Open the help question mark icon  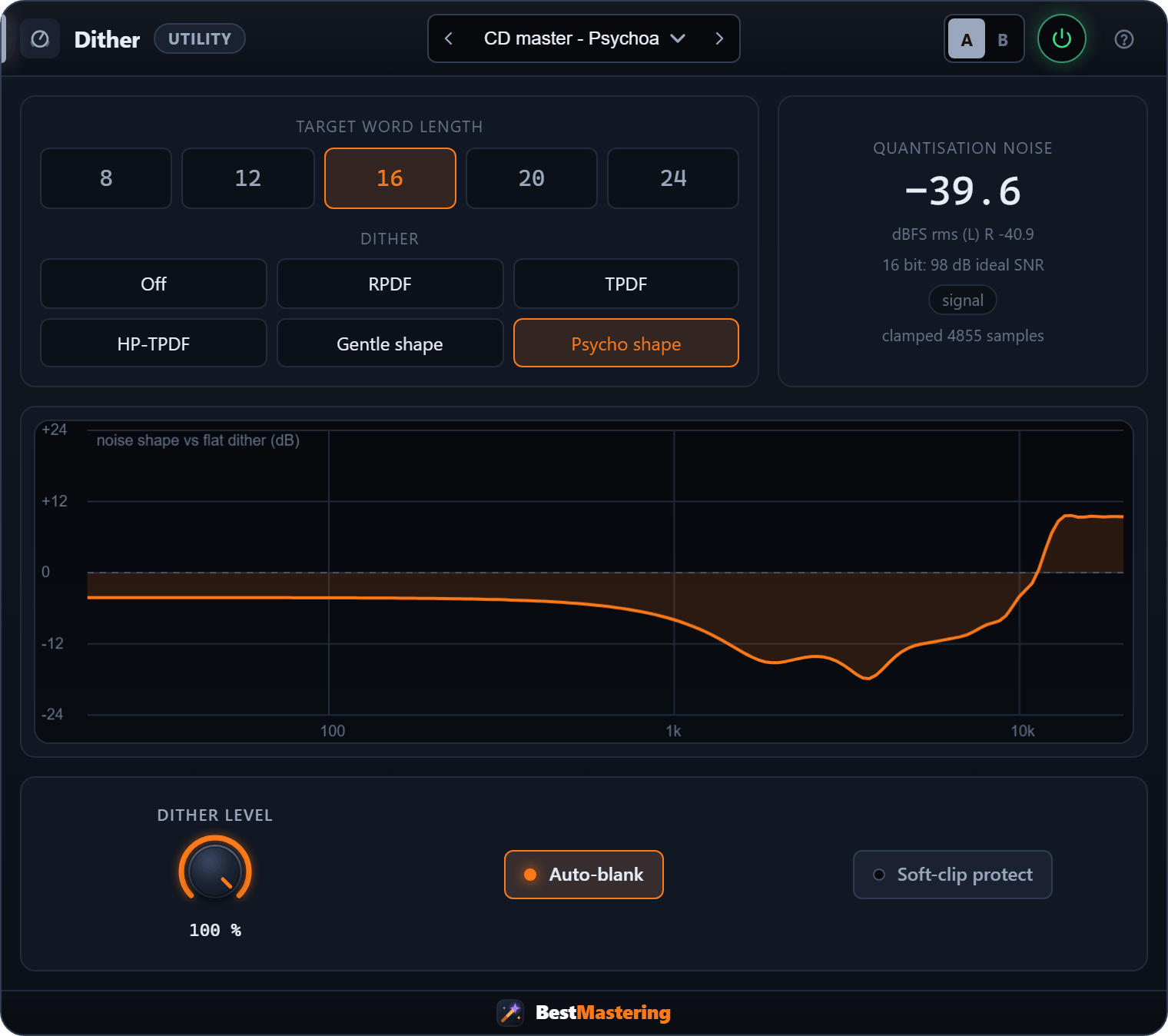[1123, 39]
